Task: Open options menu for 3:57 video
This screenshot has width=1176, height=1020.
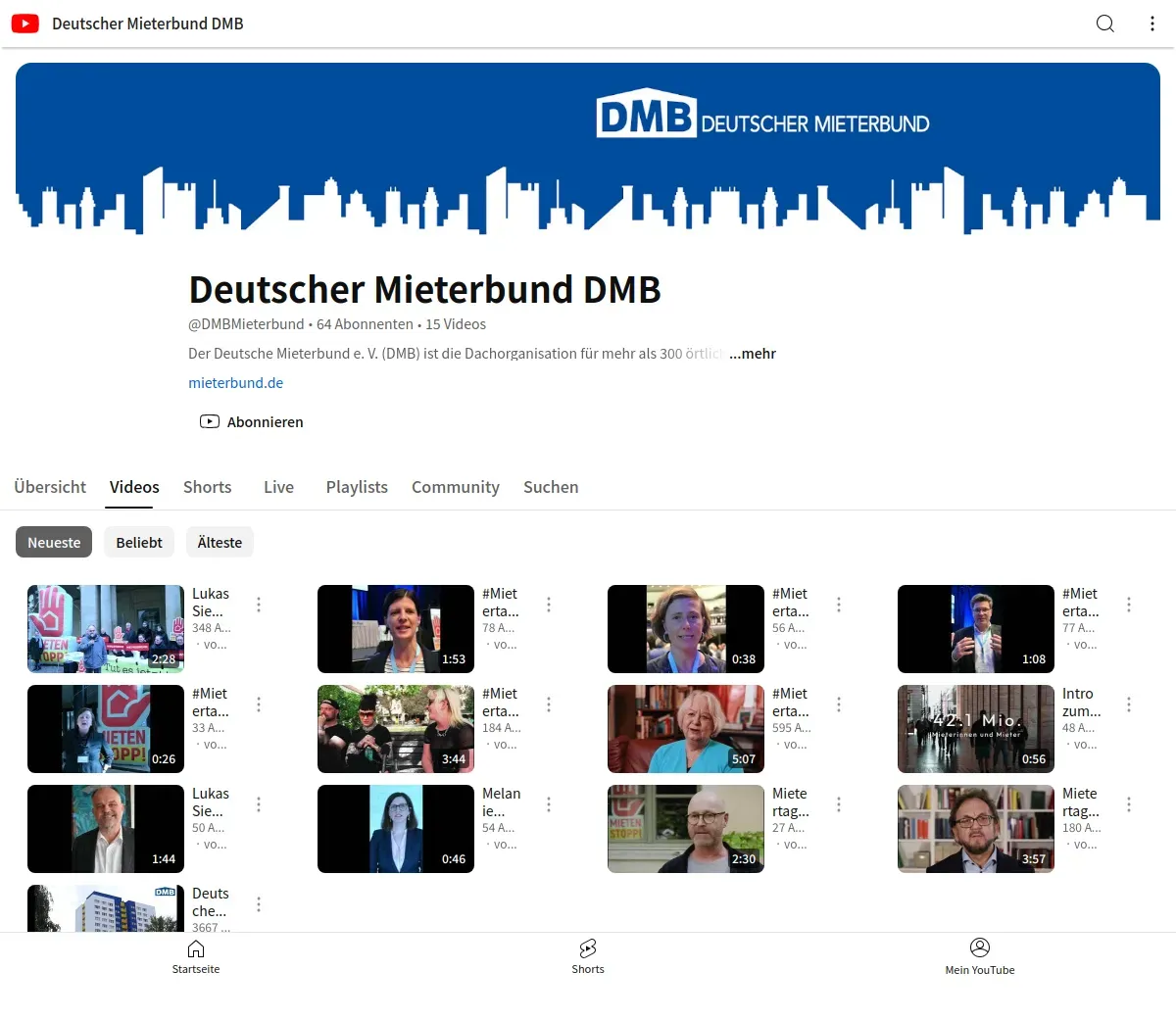Action: [1129, 804]
